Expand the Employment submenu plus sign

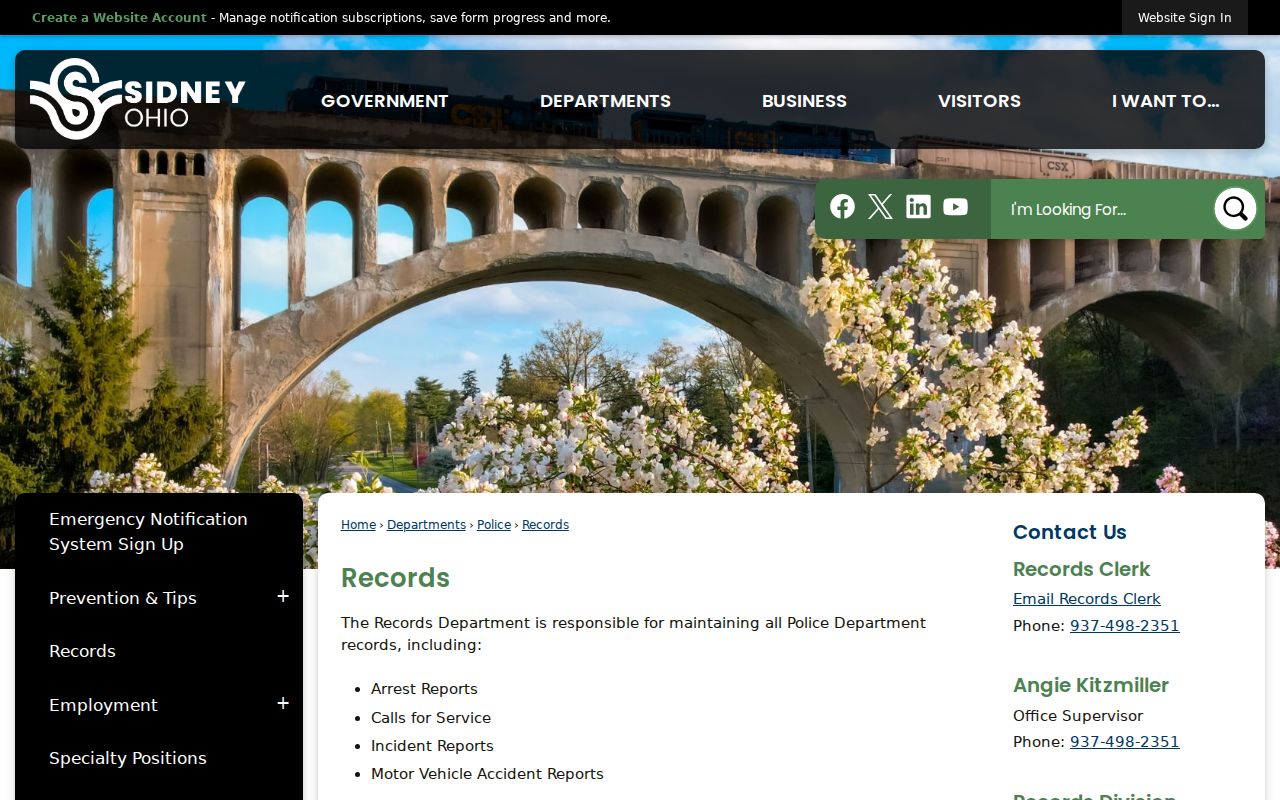coord(283,704)
